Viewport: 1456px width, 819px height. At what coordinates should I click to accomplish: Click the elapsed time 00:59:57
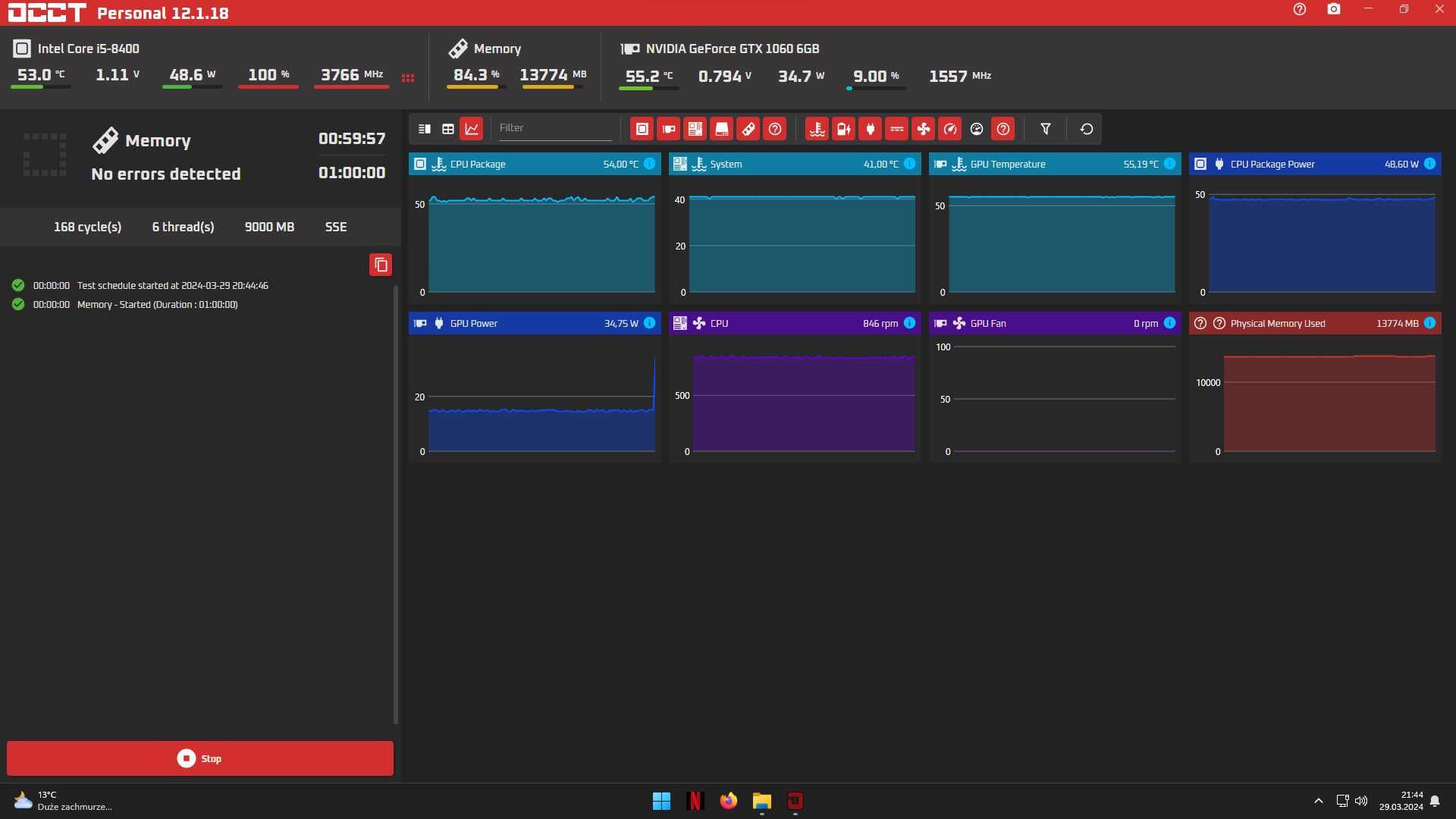click(352, 139)
